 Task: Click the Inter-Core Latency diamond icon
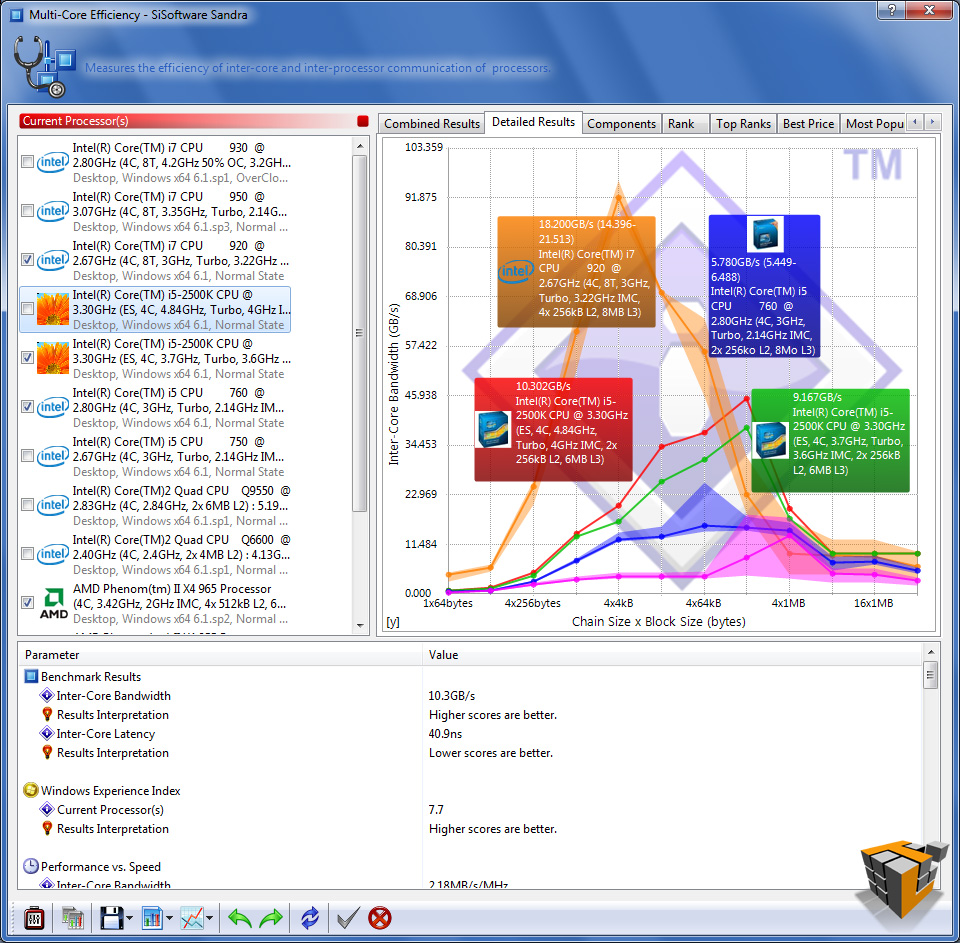pyautogui.click(x=47, y=734)
